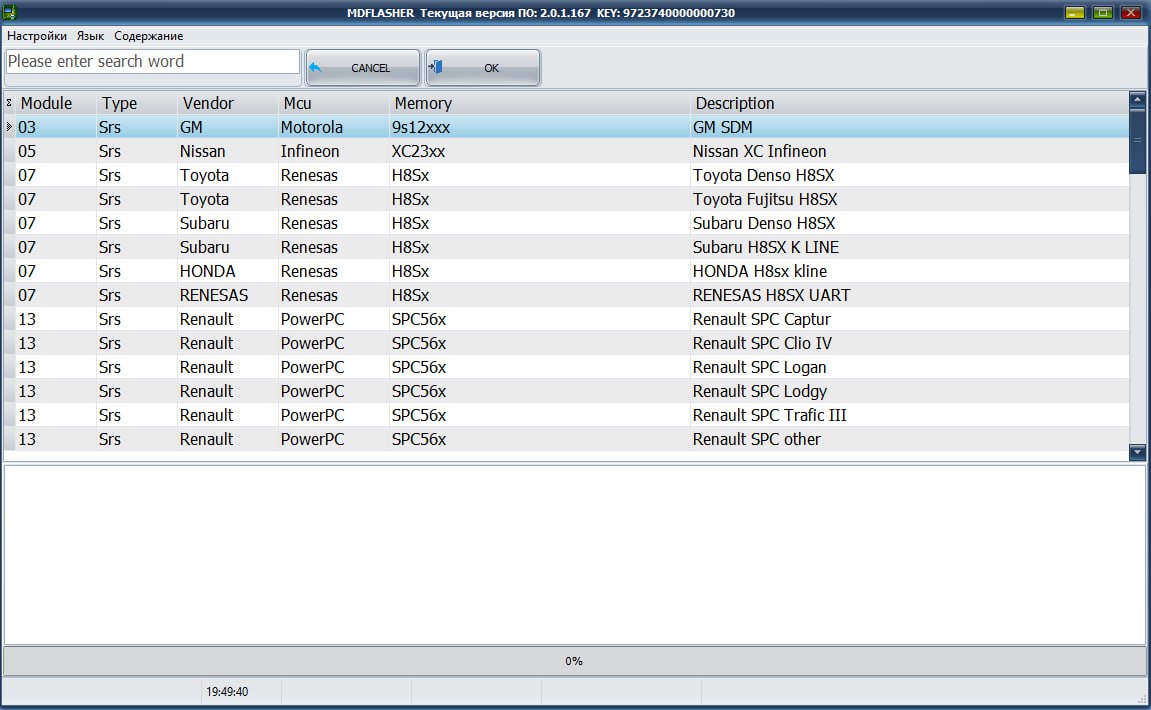Click the Motorola Mcu cell
The image size is (1151, 710).
333,127
